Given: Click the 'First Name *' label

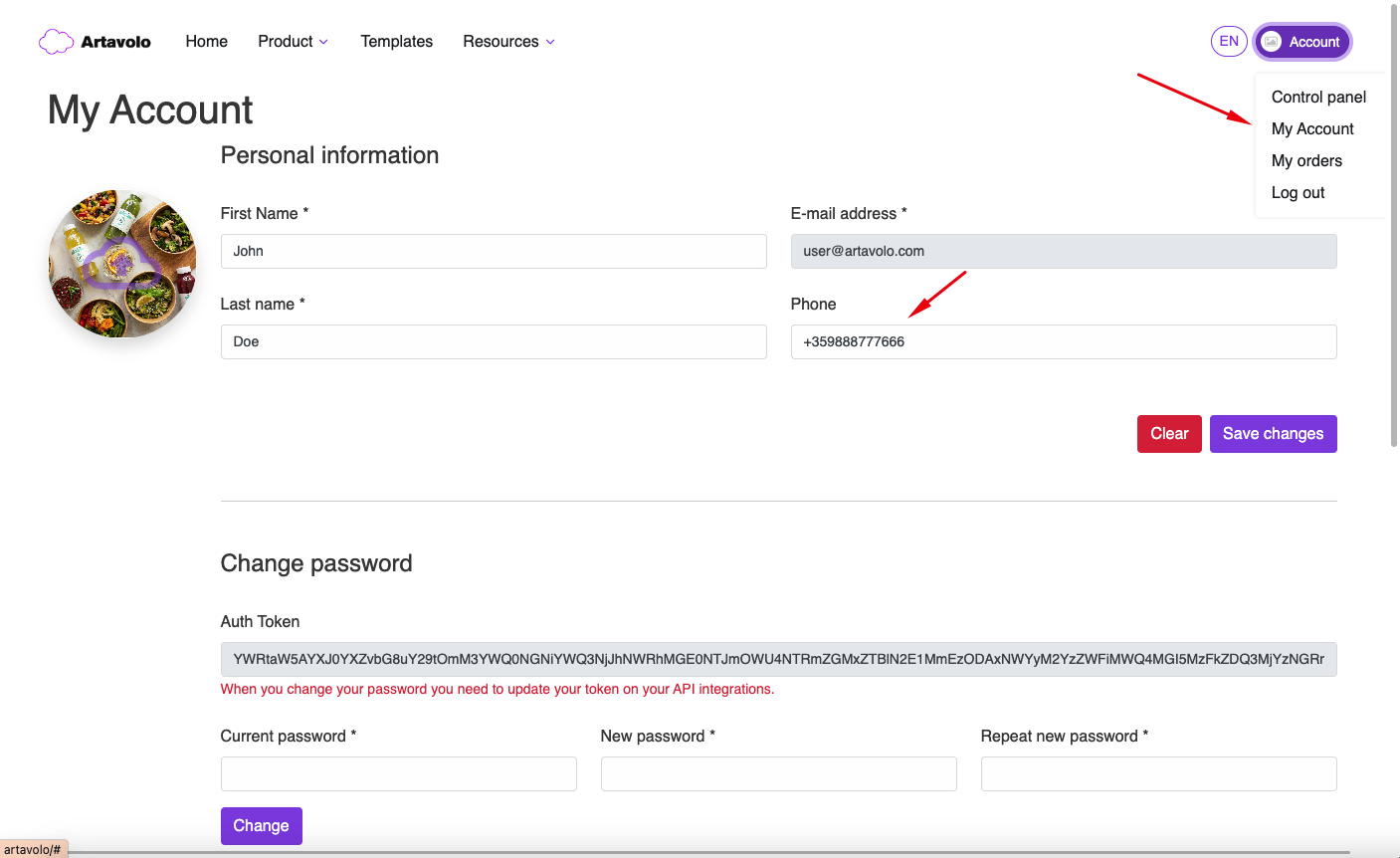Looking at the screenshot, I should pyautogui.click(x=265, y=213).
